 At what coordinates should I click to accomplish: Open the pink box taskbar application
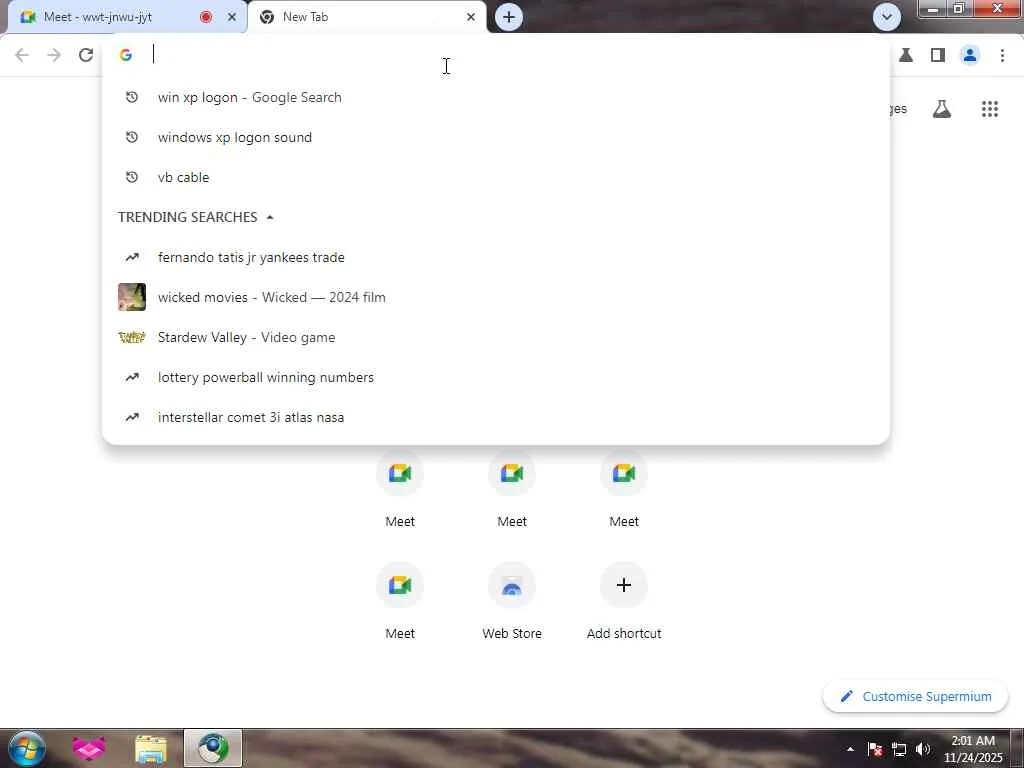pyautogui.click(x=89, y=748)
